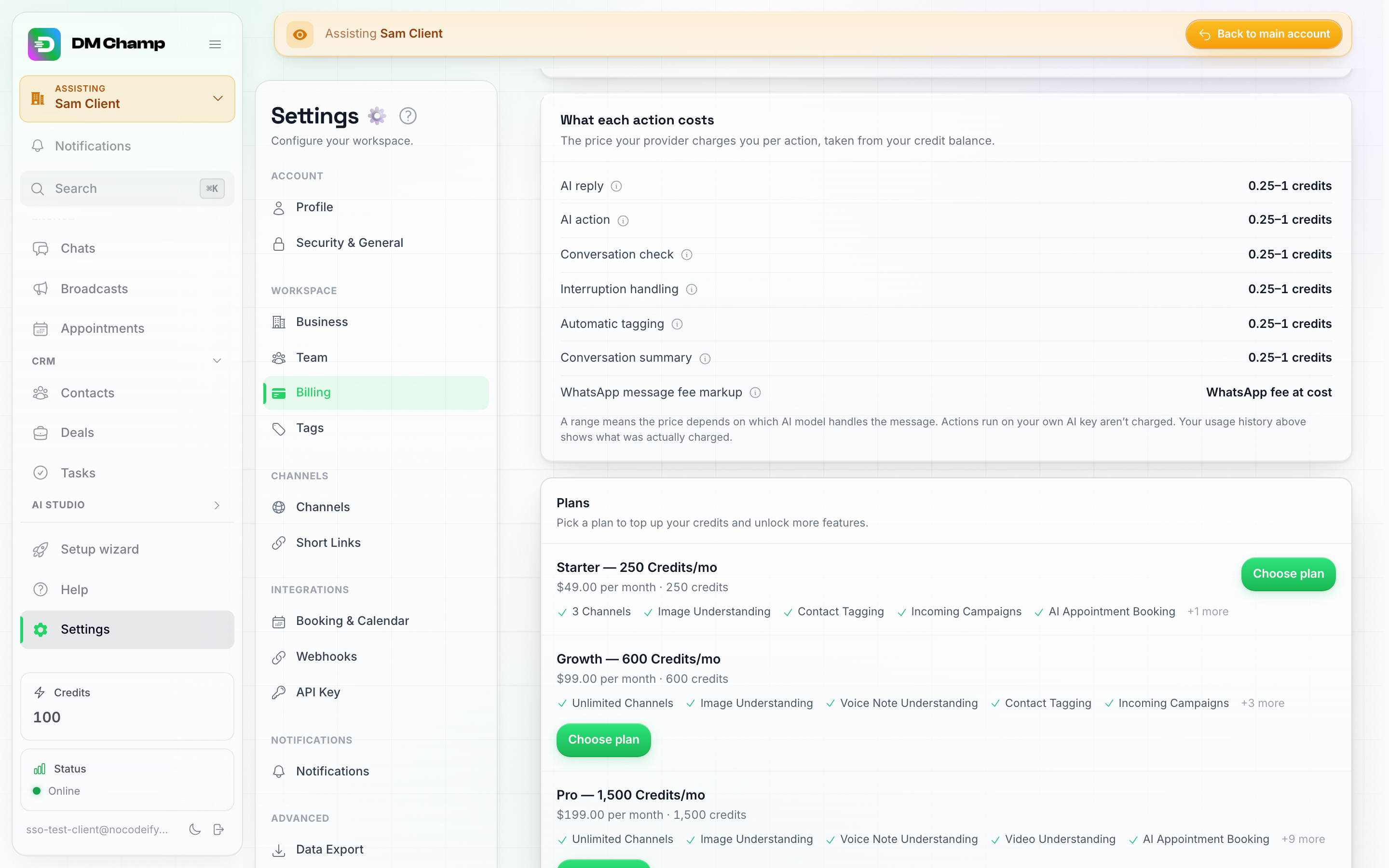Click the sso-test-client email text
The width and height of the screenshot is (1389, 868).
pos(97,829)
